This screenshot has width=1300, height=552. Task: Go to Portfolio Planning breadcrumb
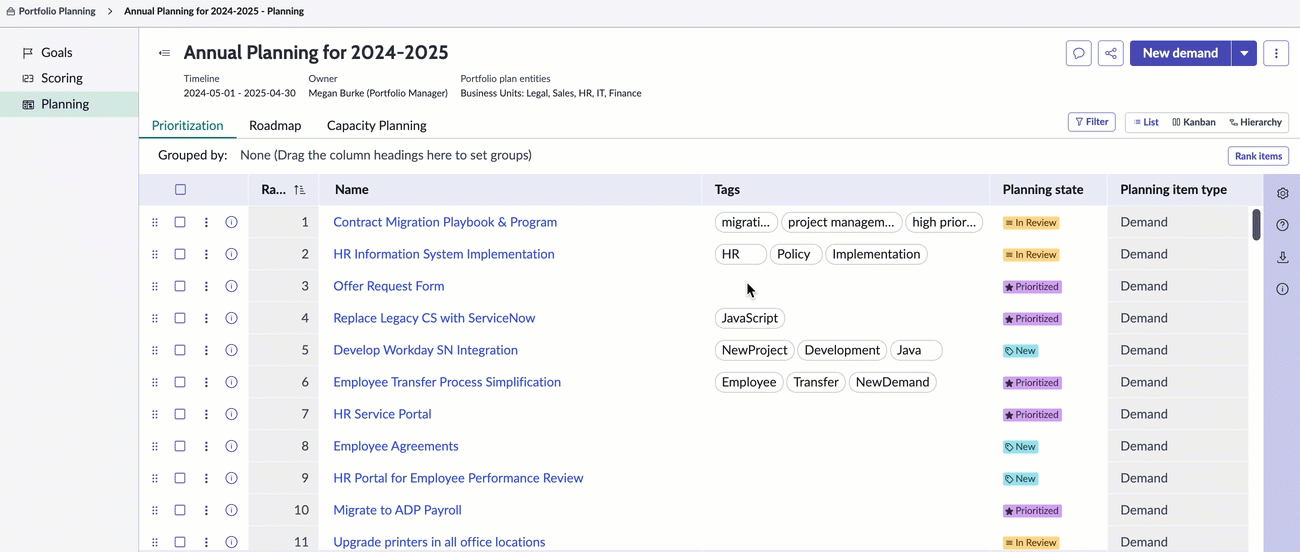click(x=57, y=12)
